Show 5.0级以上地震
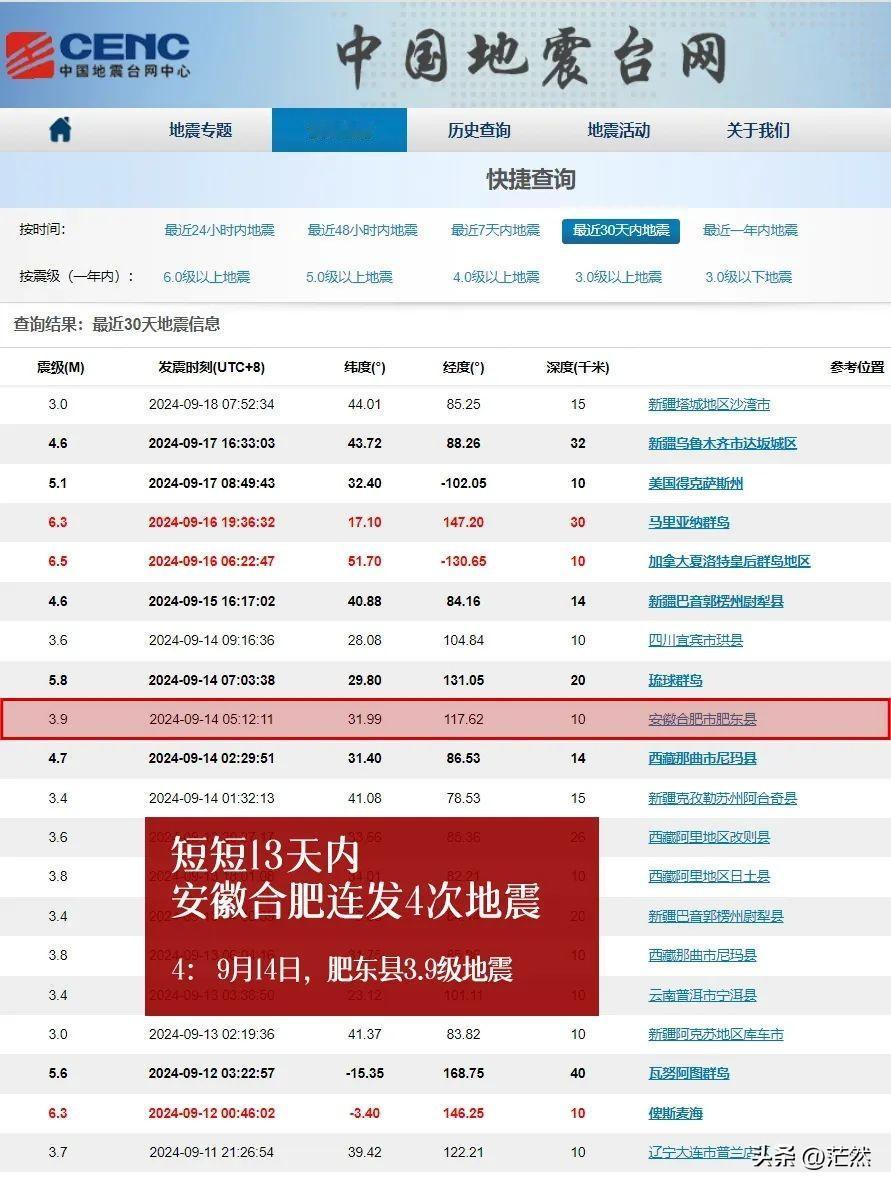This screenshot has height=1188, width=891. click(349, 277)
